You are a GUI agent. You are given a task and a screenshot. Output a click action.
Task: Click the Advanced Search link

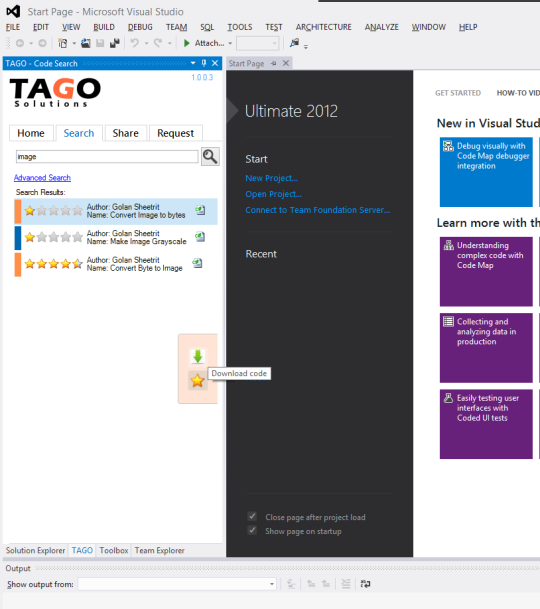[42, 177]
